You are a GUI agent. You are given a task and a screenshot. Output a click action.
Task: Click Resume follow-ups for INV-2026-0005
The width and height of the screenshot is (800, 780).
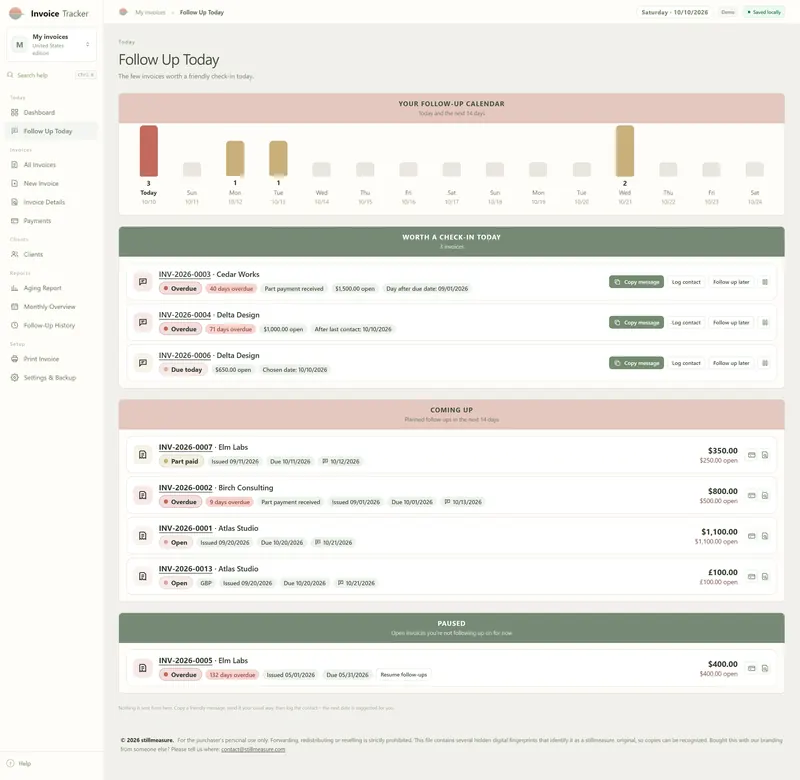tap(404, 675)
